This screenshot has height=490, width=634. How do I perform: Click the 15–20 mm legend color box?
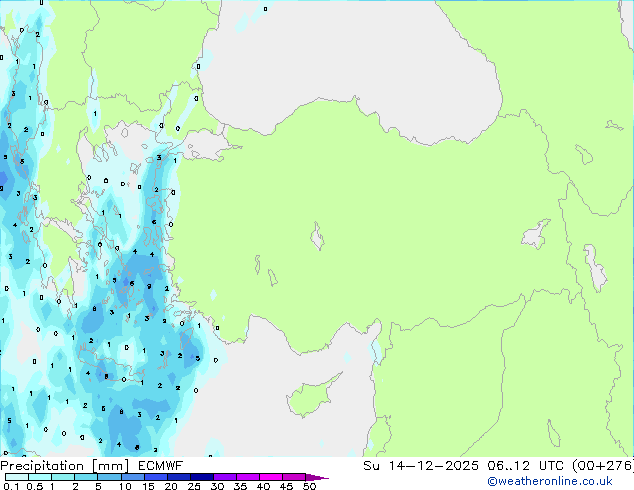coord(155,477)
